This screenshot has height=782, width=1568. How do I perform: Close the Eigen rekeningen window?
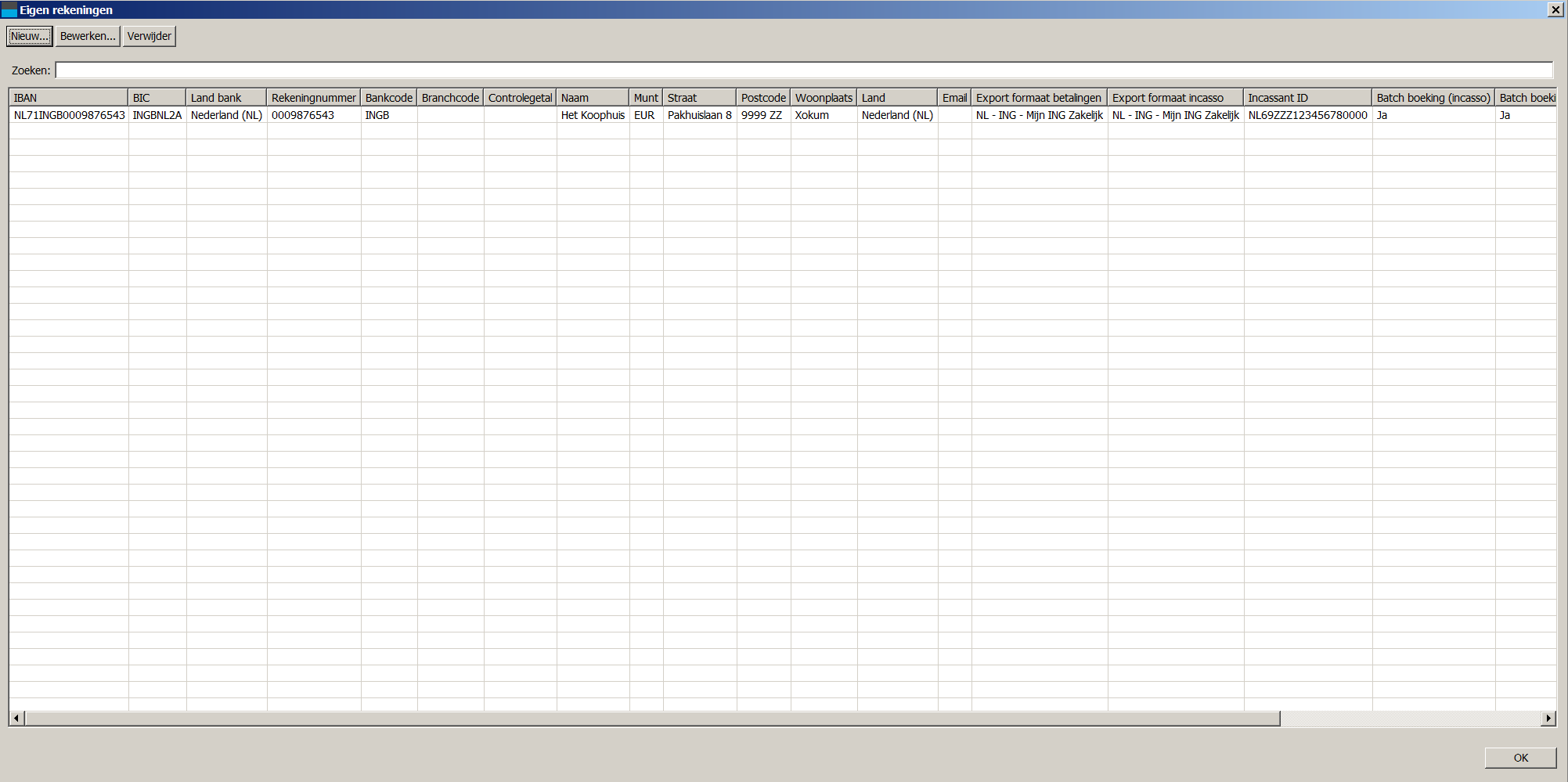tap(1555, 9)
